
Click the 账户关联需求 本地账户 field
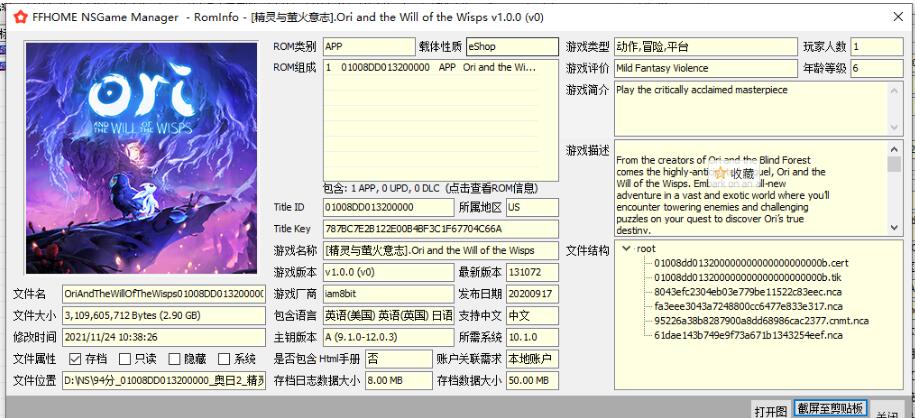coord(532,358)
